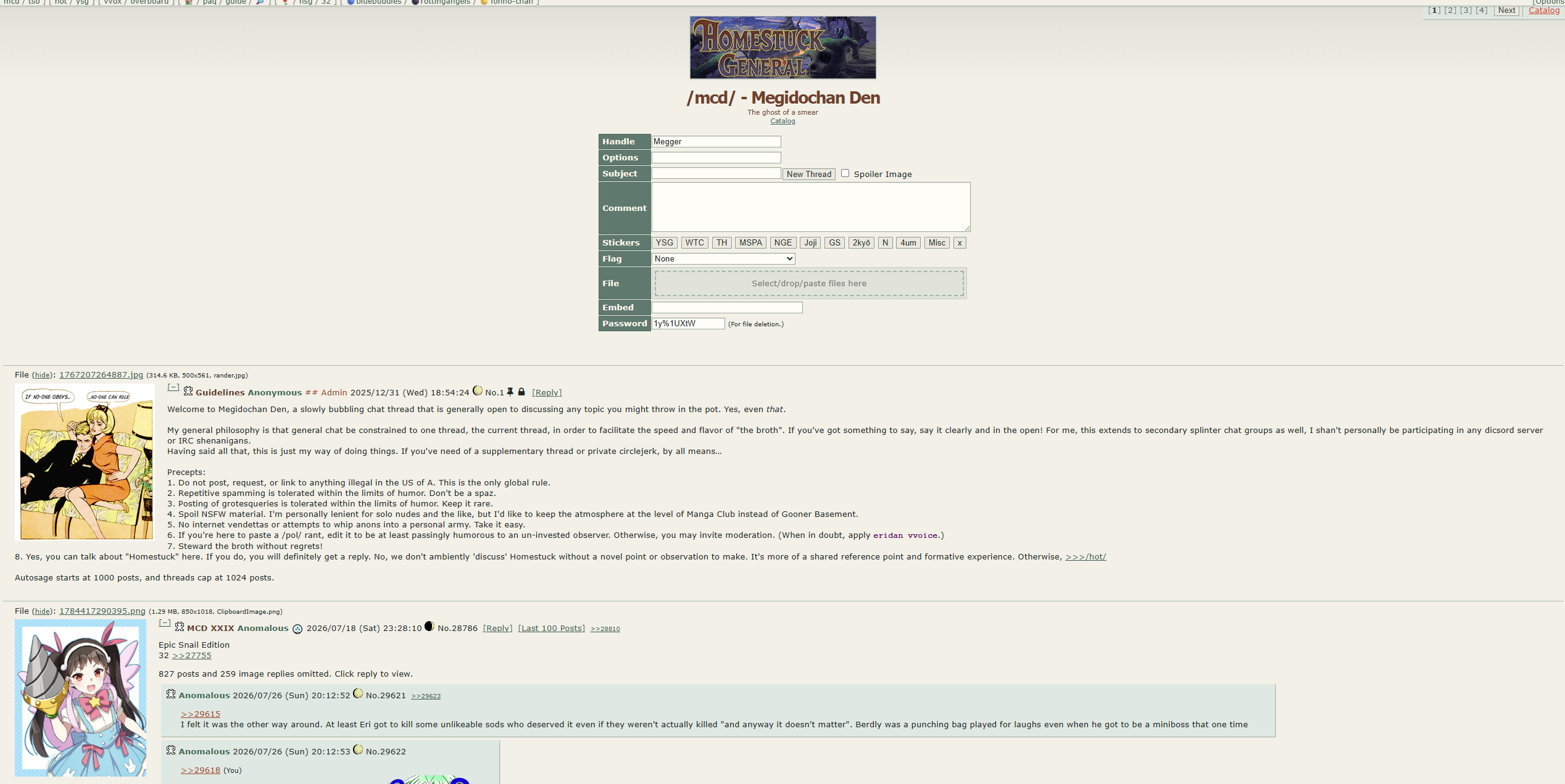Image resolution: width=1565 pixels, height=784 pixels.
Task: Open the NGE sticker set
Action: [783, 243]
